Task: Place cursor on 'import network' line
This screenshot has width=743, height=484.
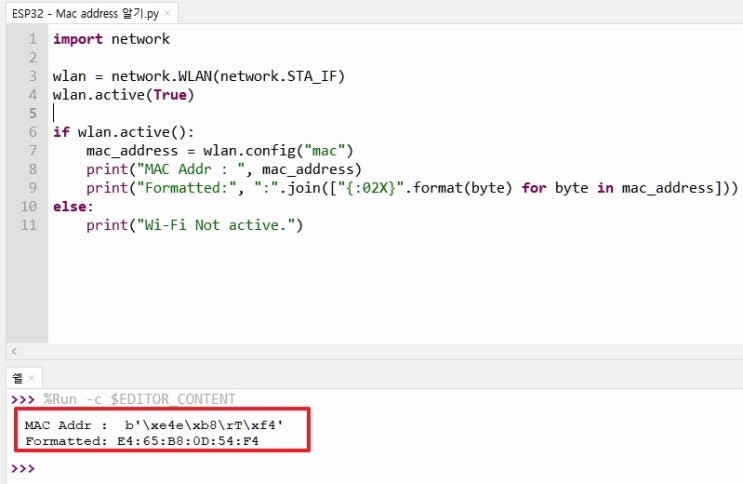Action: (x=111, y=39)
